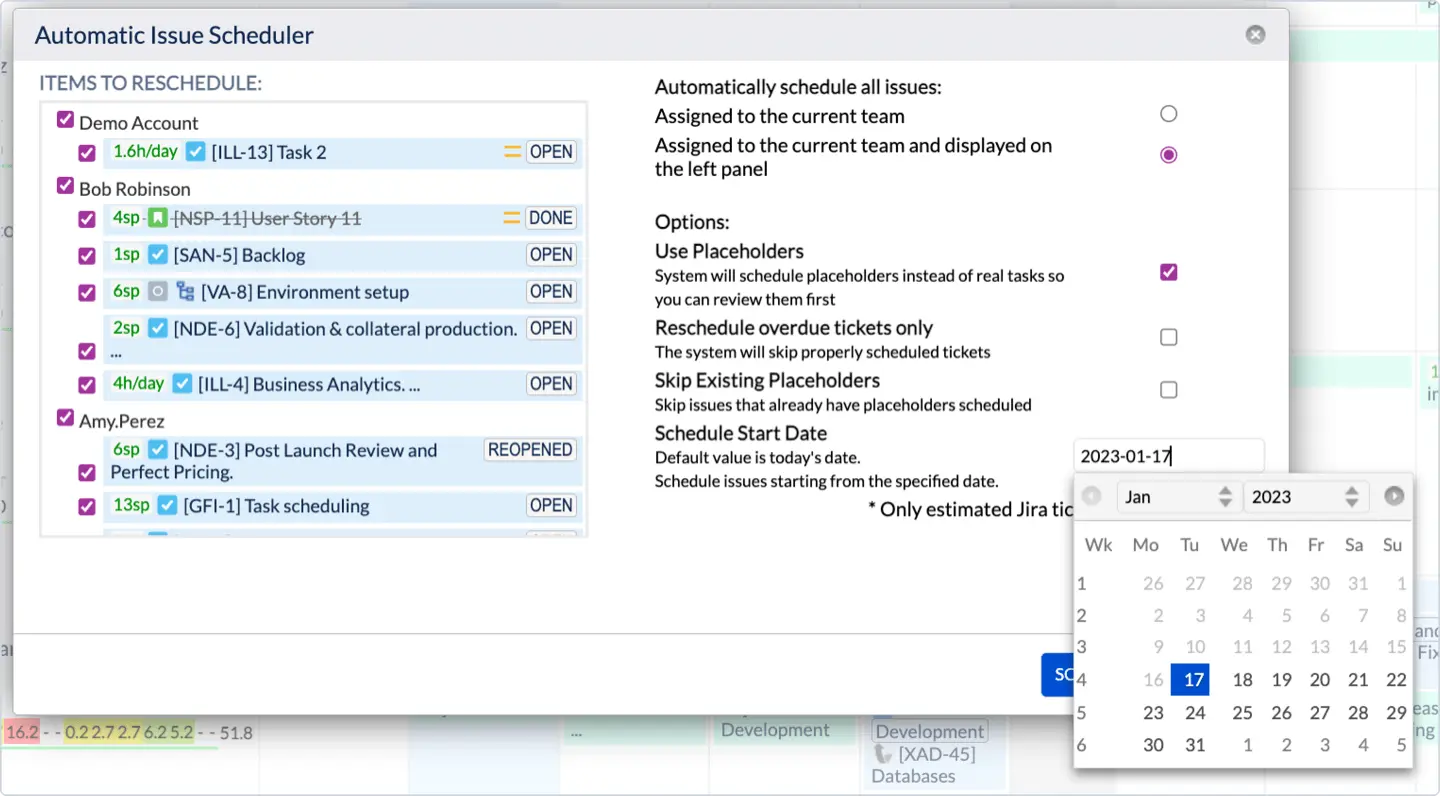Screen dimensions: 1440x796
Task: Click the Schedule Start Date input field
Action: (x=1168, y=457)
